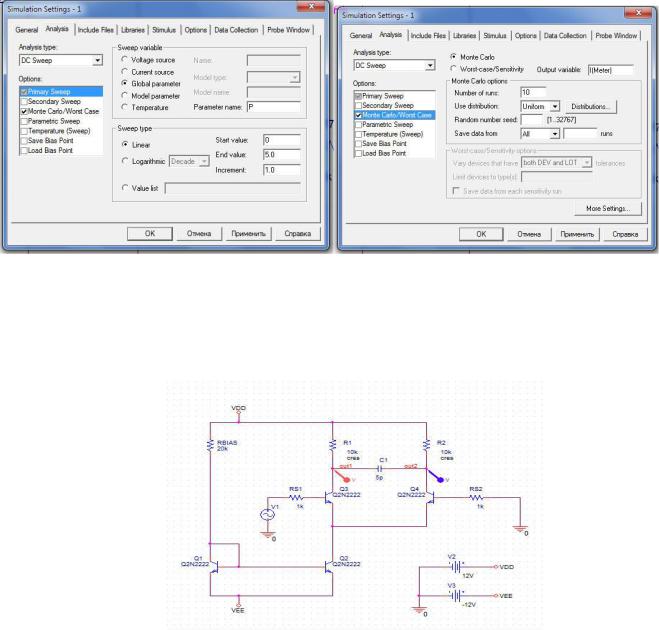Click OK in right Simulation Settings dialog

click(481, 234)
